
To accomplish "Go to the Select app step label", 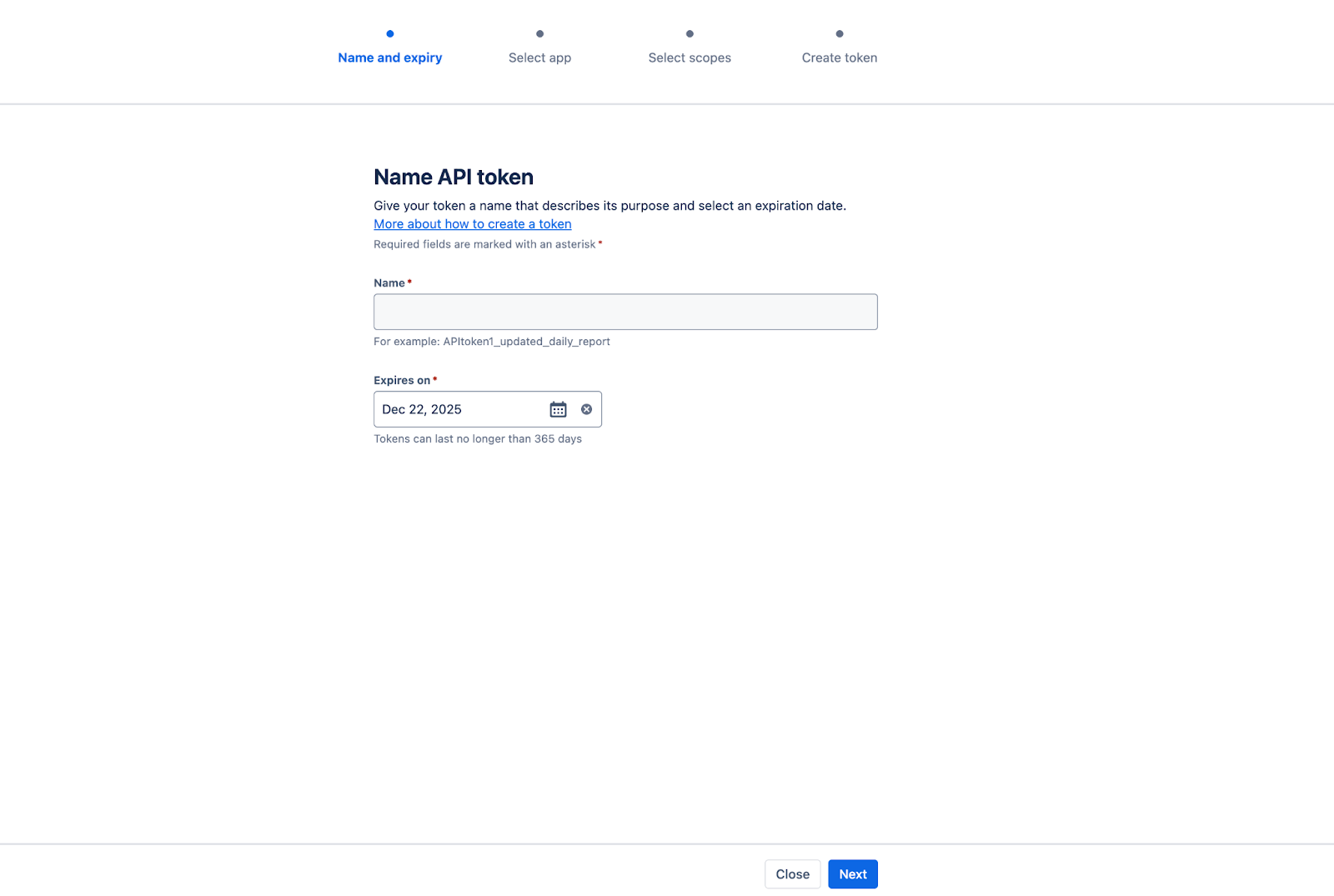I will coord(539,58).
